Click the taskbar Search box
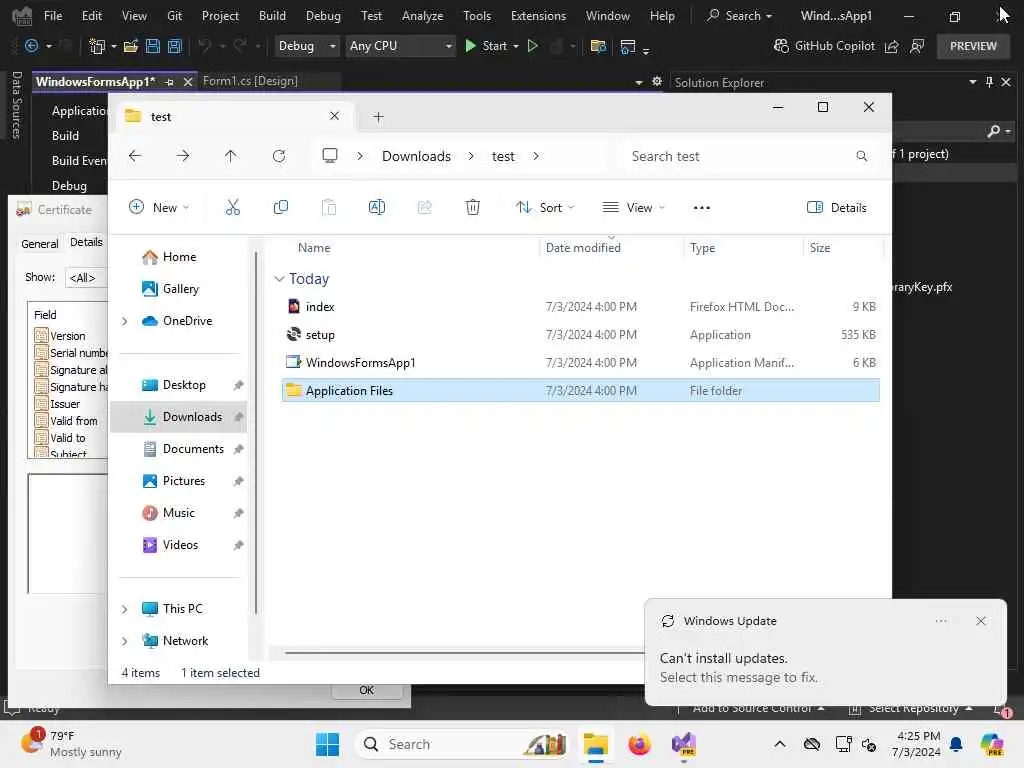This screenshot has height=768, width=1024. pos(462,744)
